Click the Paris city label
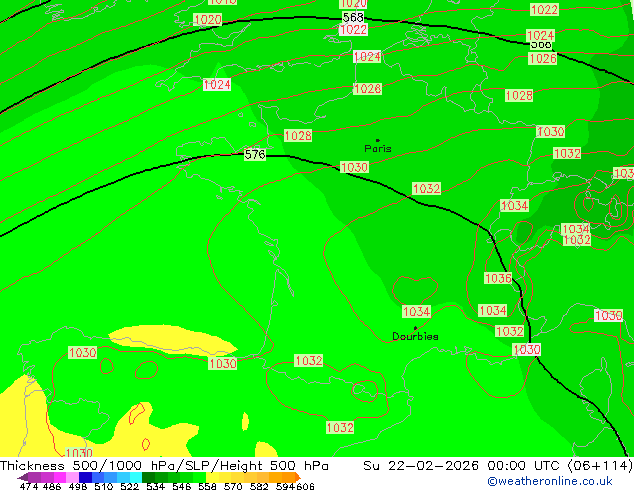 [x=378, y=148]
